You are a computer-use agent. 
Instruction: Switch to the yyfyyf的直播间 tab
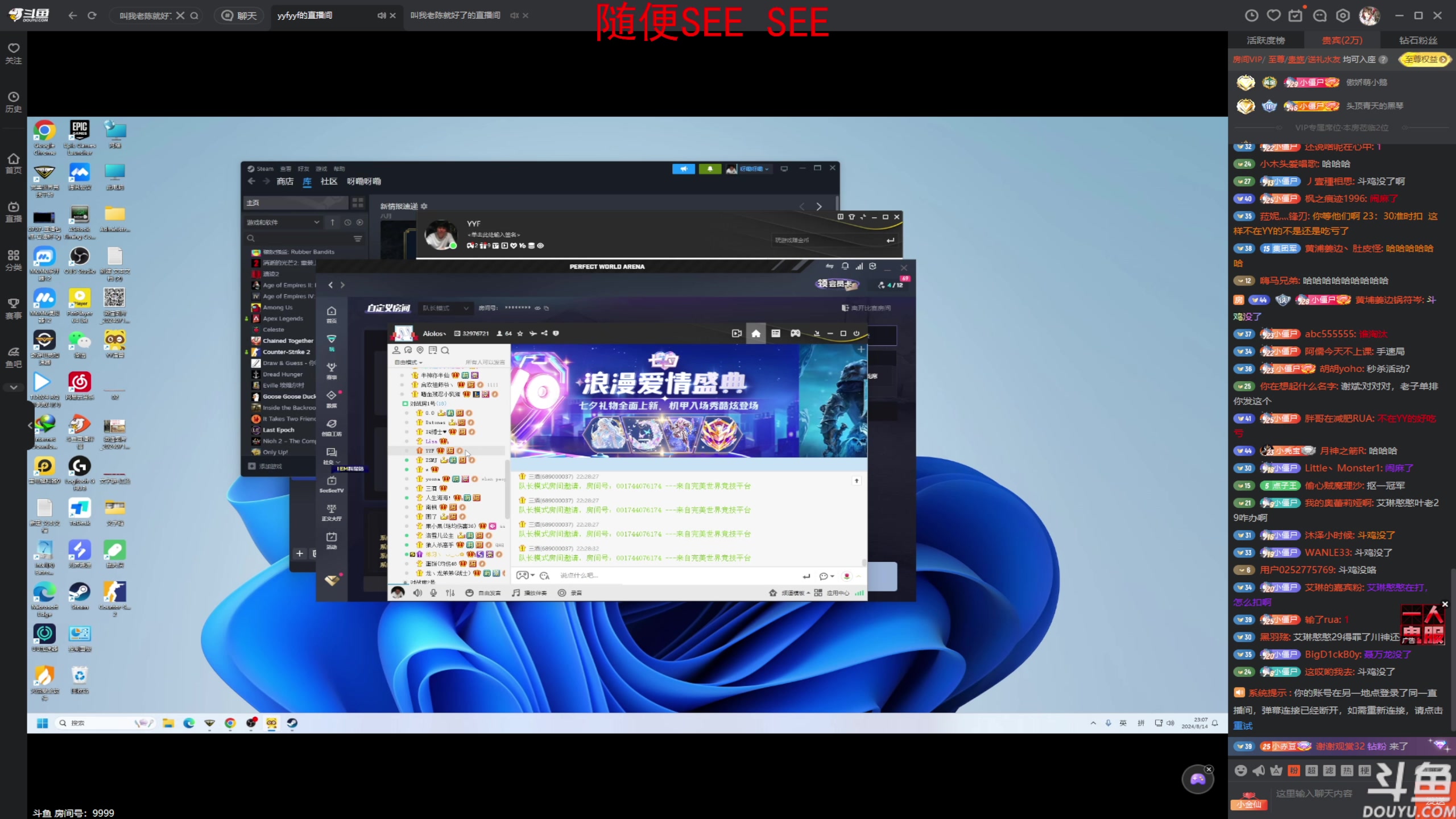coord(305,15)
